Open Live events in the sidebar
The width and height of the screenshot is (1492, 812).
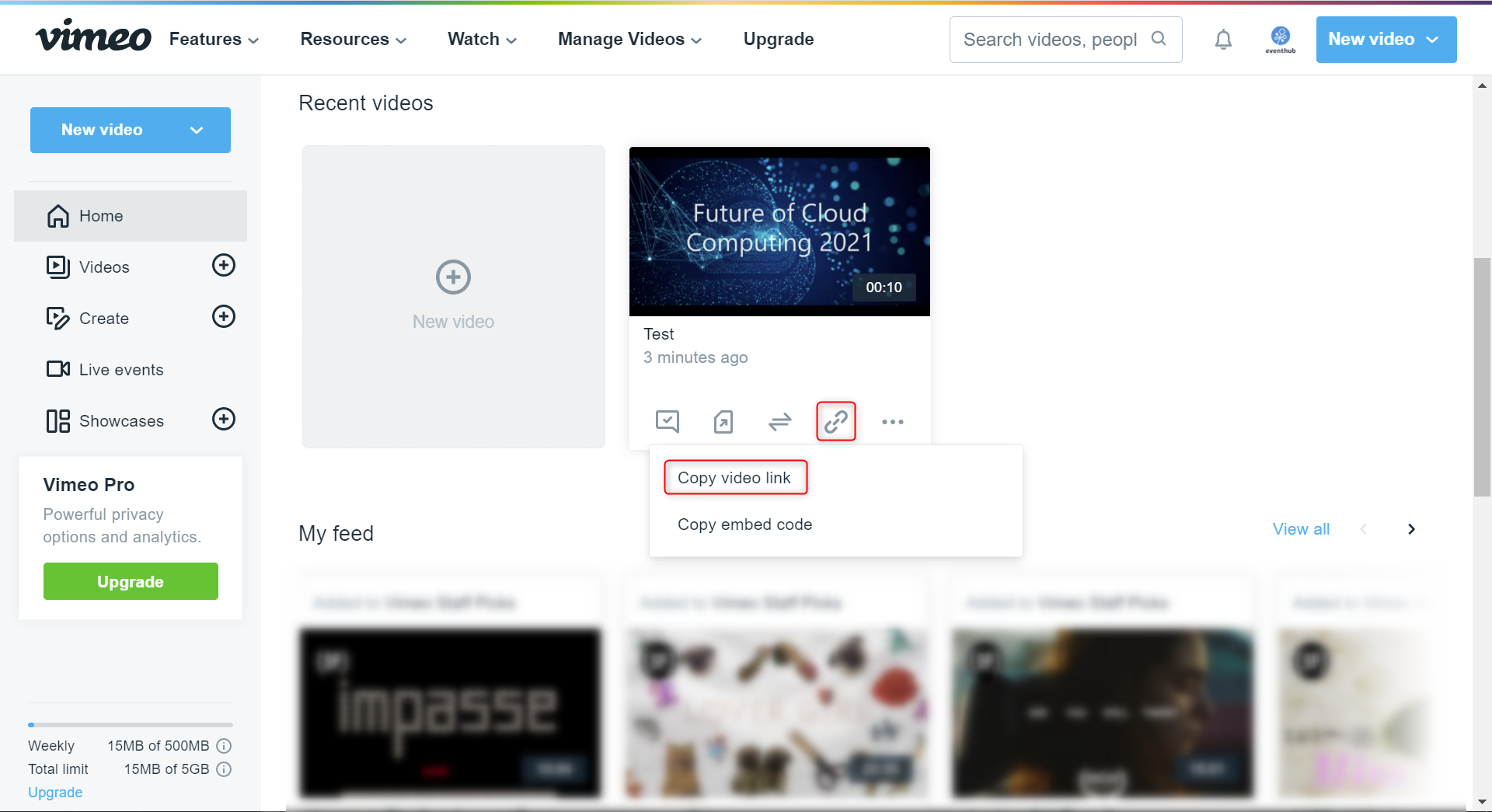click(x=121, y=370)
